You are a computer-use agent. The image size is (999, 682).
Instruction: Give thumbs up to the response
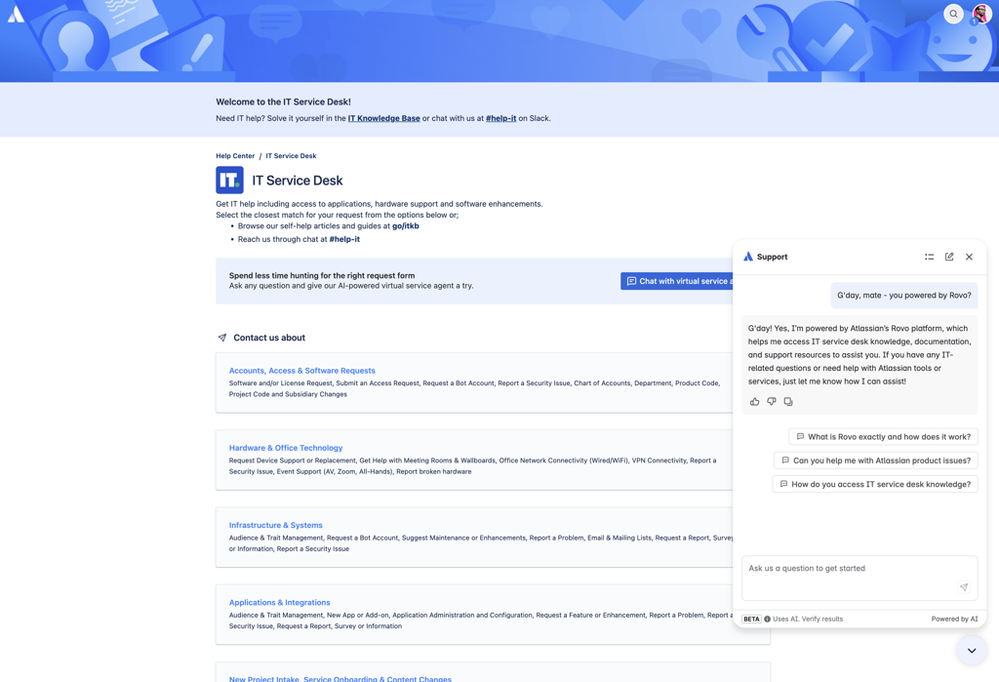click(754, 402)
